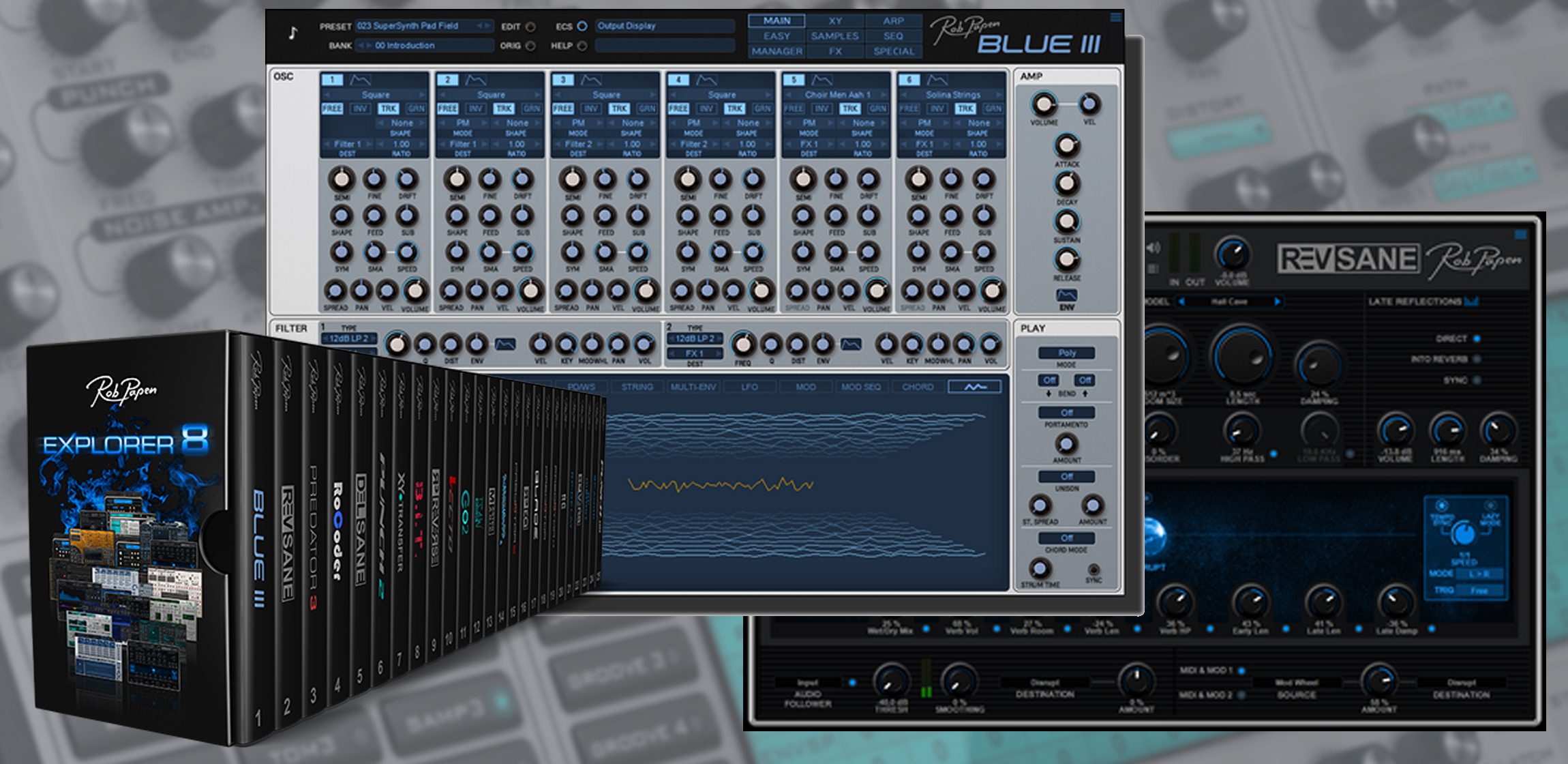Switch to the SAMPLES page tab
The width and height of the screenshot is (1568, 764).
click(834, 36)
